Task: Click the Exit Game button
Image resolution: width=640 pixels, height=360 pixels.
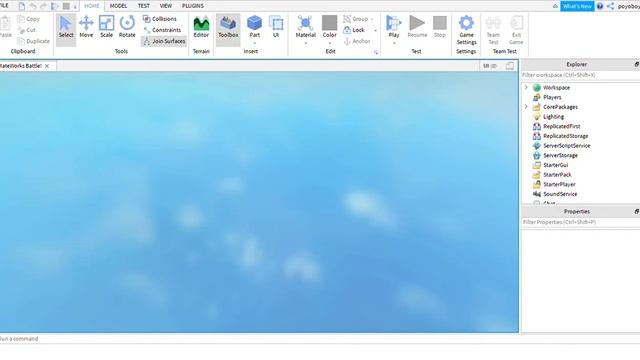Action: pyautogui.click(x=516, y=30)
